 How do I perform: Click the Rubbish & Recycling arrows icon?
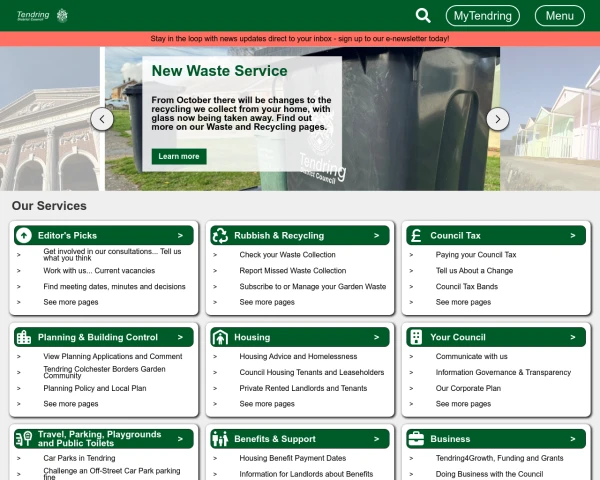(220, 235)
